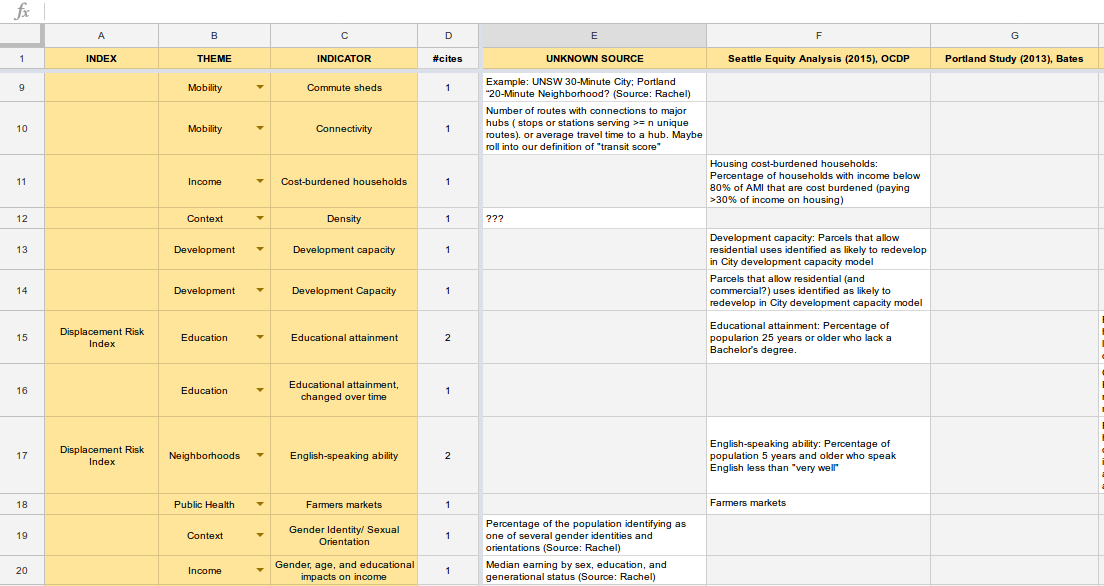Click the fx function icon
The height and width of the screenshot is (586, 1104).
coord(22,11)
